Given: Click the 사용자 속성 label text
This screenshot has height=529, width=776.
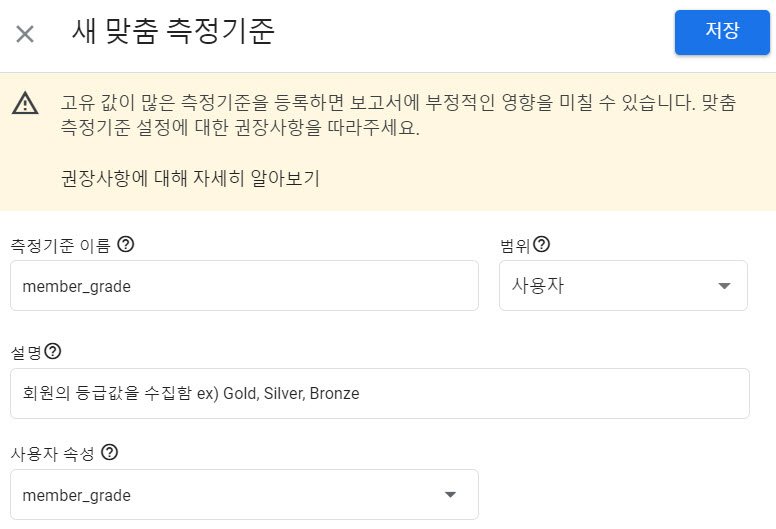Looking at the screenshot, I should [52, 453].
